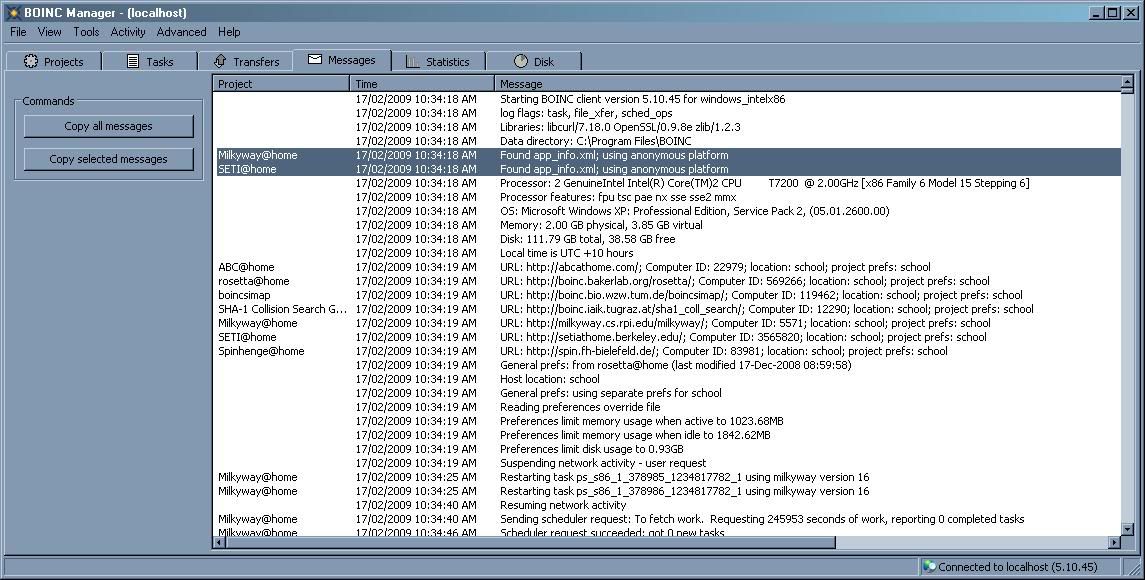Screen dimensions: 1145x580
Task: Click the Projects tab gear icon
Action: (x=31, y=61)
